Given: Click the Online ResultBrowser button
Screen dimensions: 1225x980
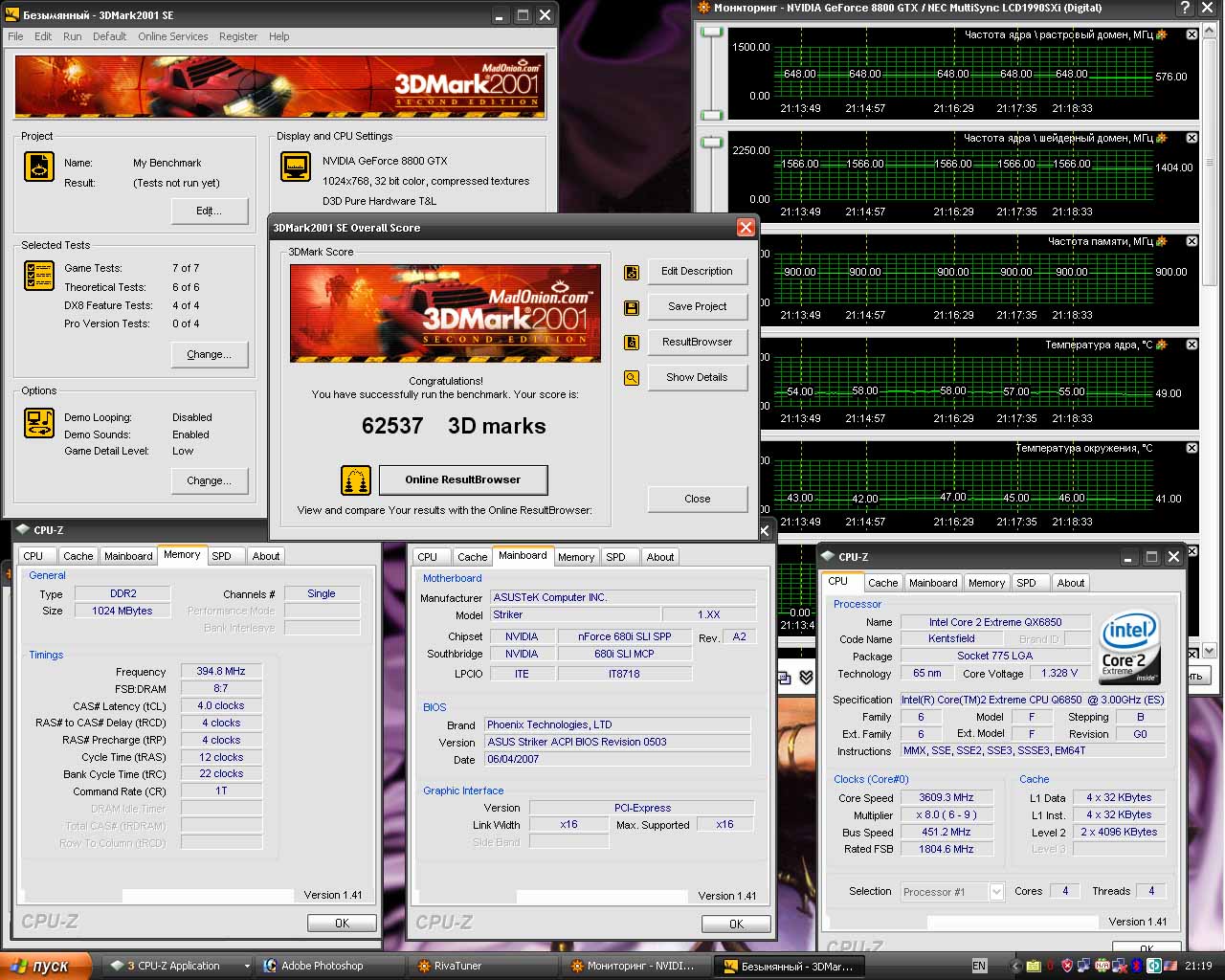Looking at the screenshot, I should coord(463,479).
